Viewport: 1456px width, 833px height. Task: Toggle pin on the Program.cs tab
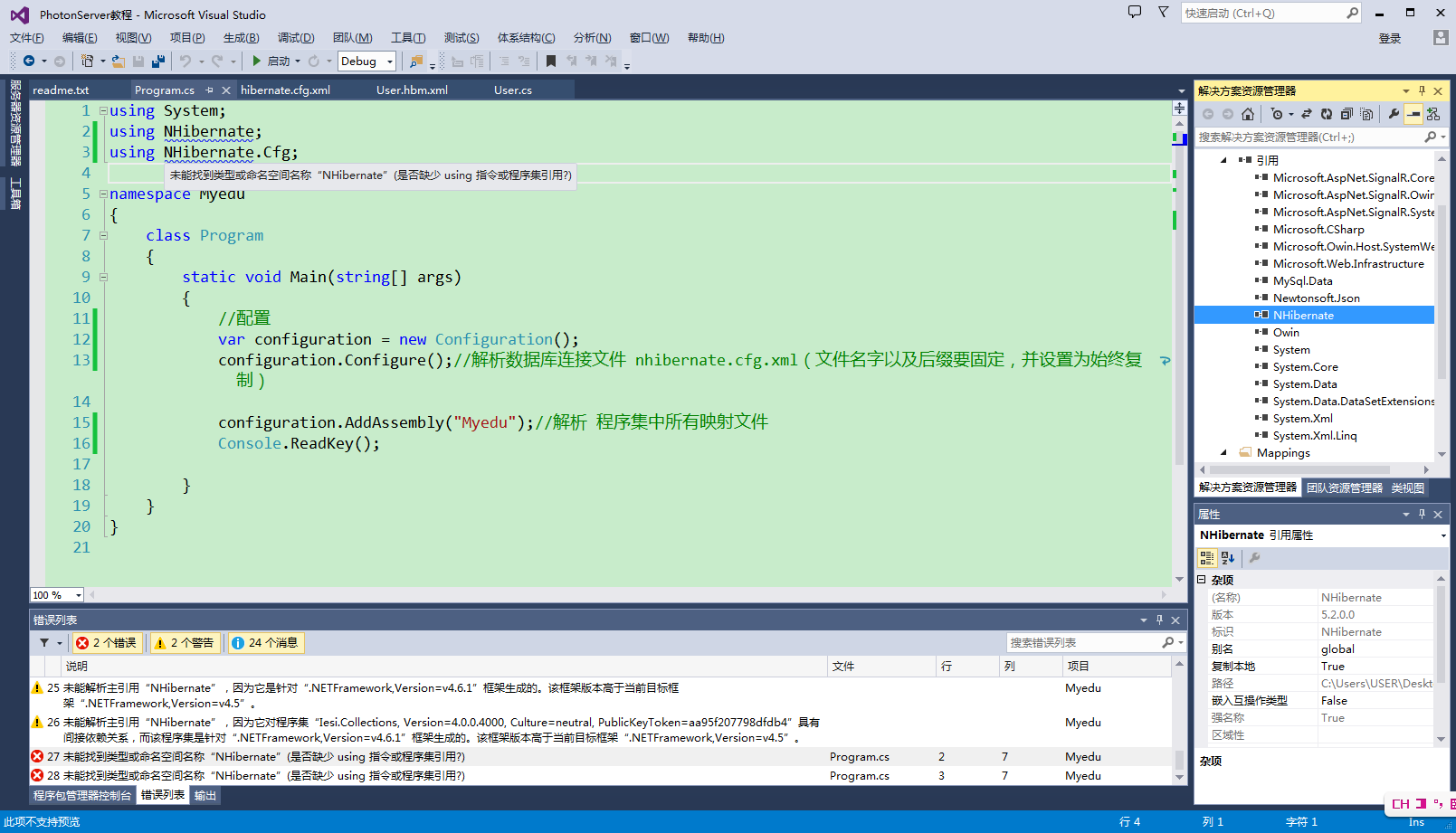209,90
